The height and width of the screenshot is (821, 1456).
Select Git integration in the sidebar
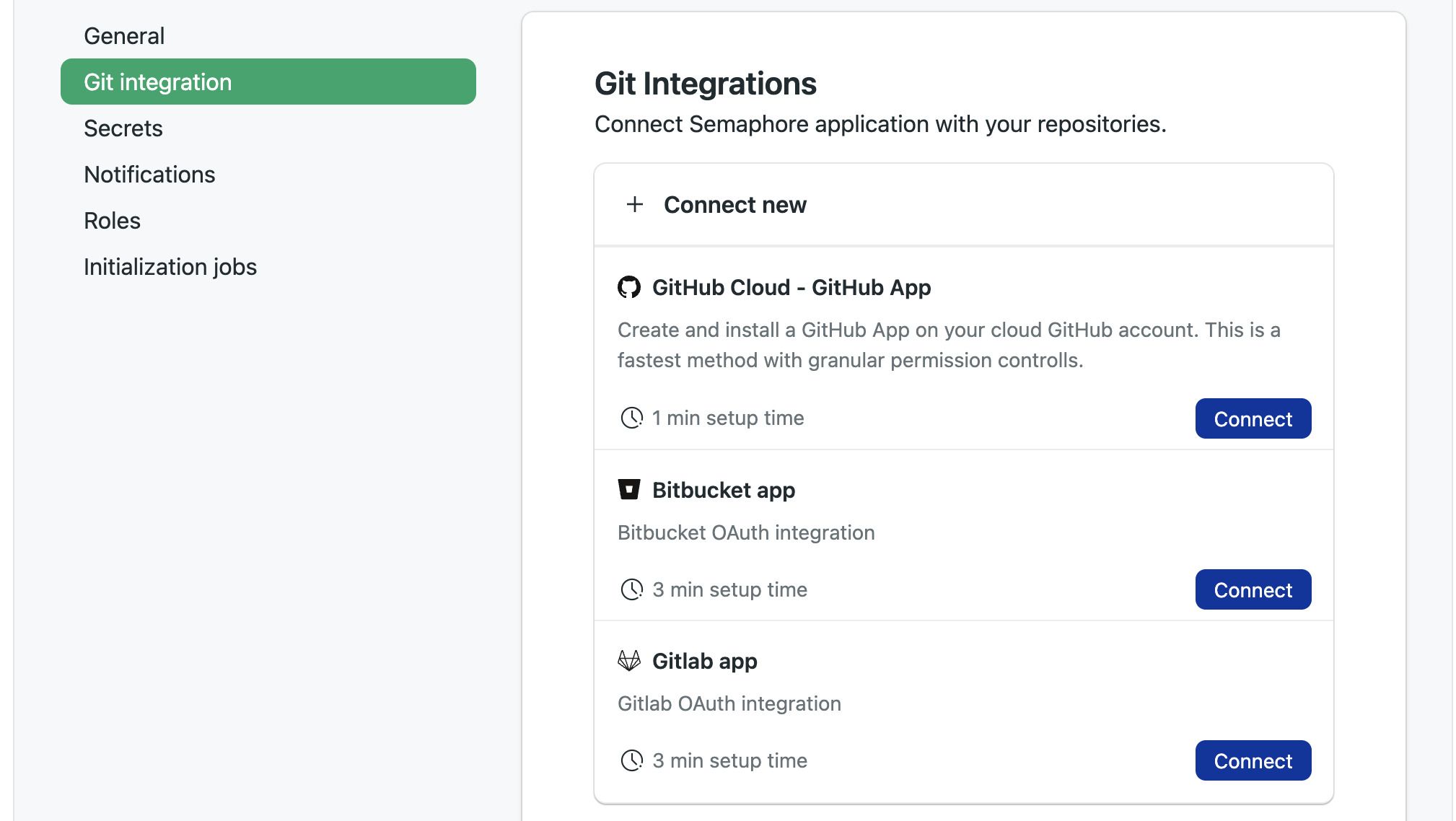tap(268, 82)
